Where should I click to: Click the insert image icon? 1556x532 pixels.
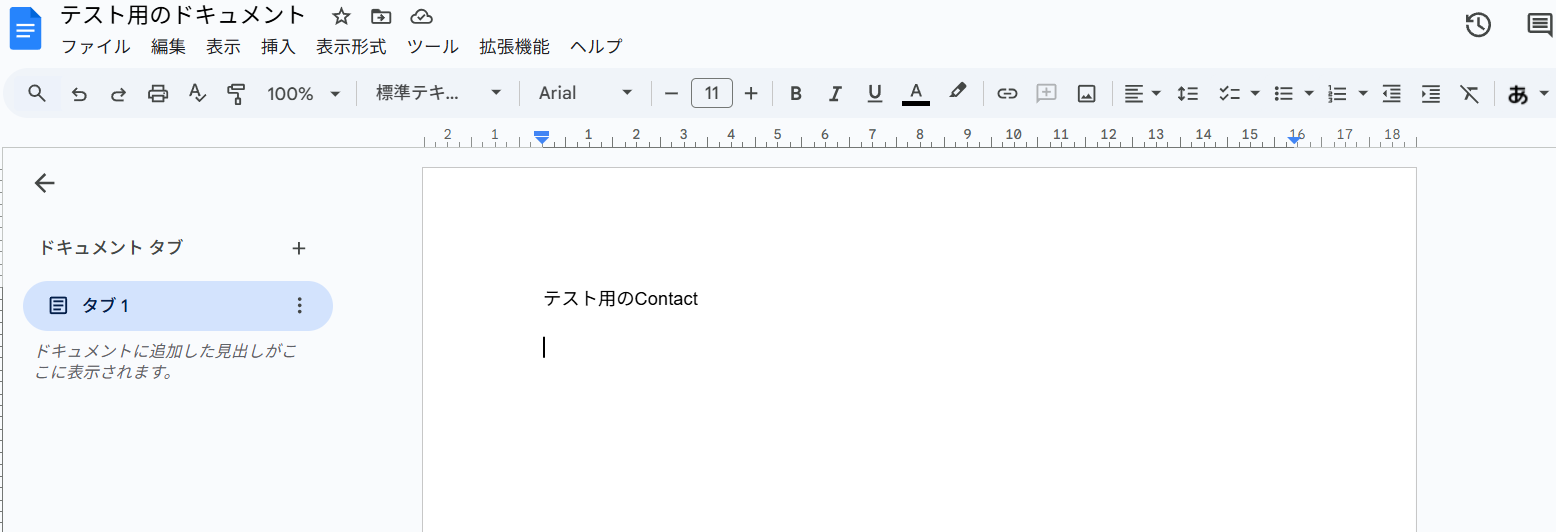[1086, 94]
